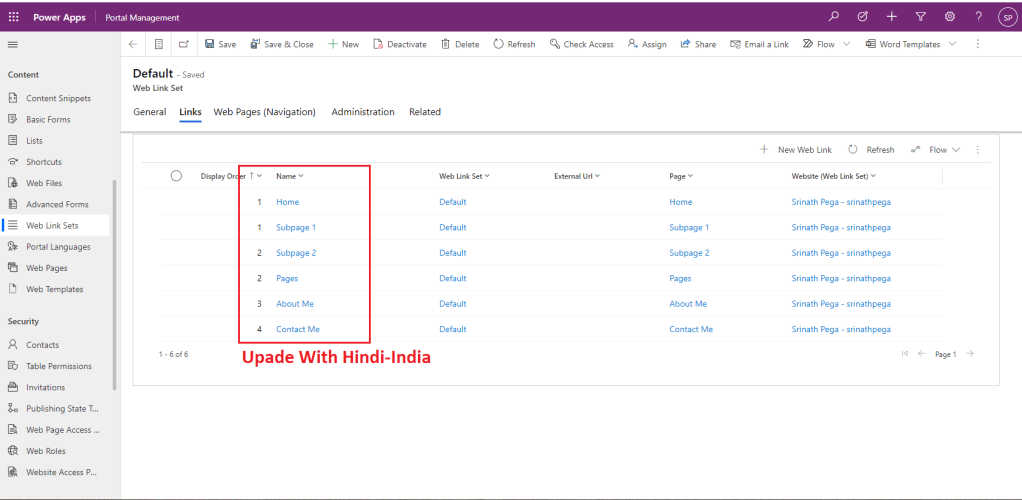Open the Settings gear icon
This screenshot has height=500, width=1022.
[x=950, y=17]
